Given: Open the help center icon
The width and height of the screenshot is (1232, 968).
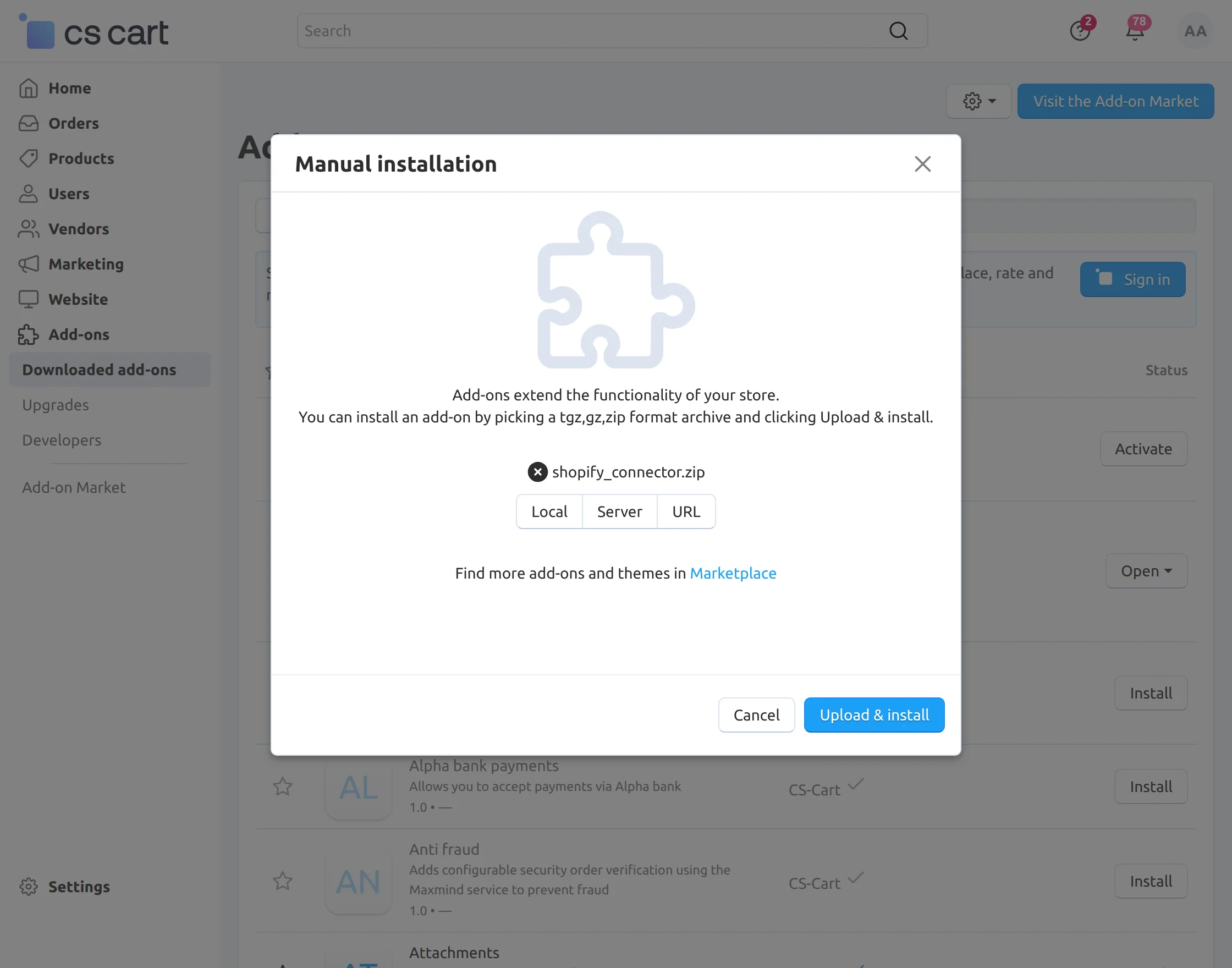Looking at the screenshot, I should (1080, 31).
